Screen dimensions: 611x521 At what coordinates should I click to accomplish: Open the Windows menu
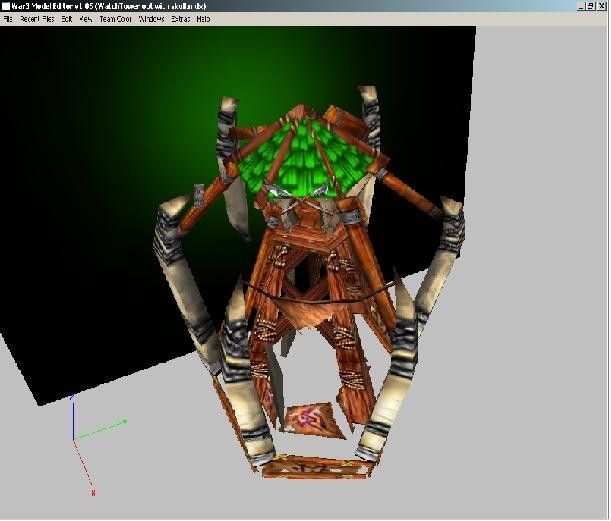click(x=152, y=19)
